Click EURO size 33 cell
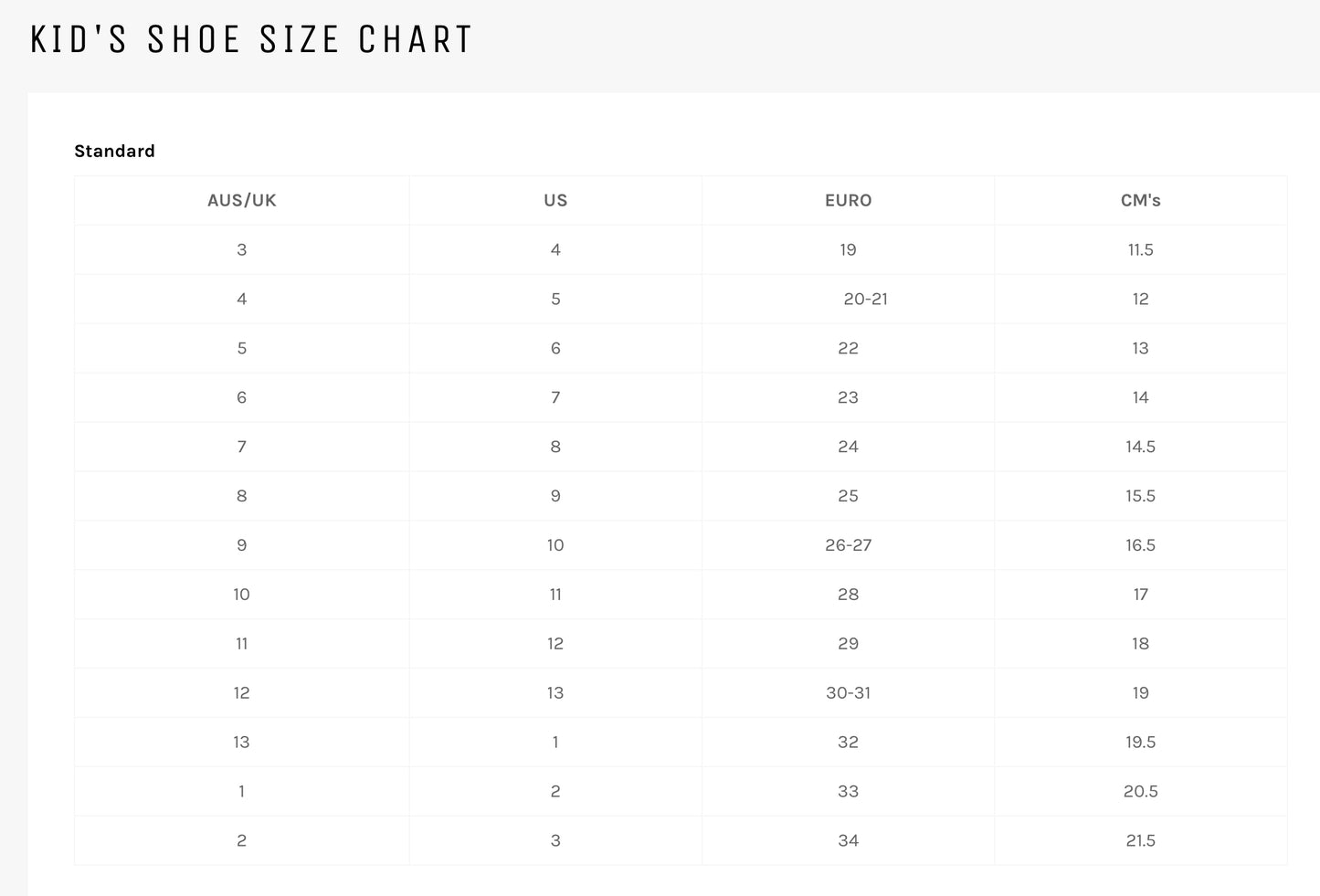This screenshot has width=1320, height=896. (x=848, y=792)
